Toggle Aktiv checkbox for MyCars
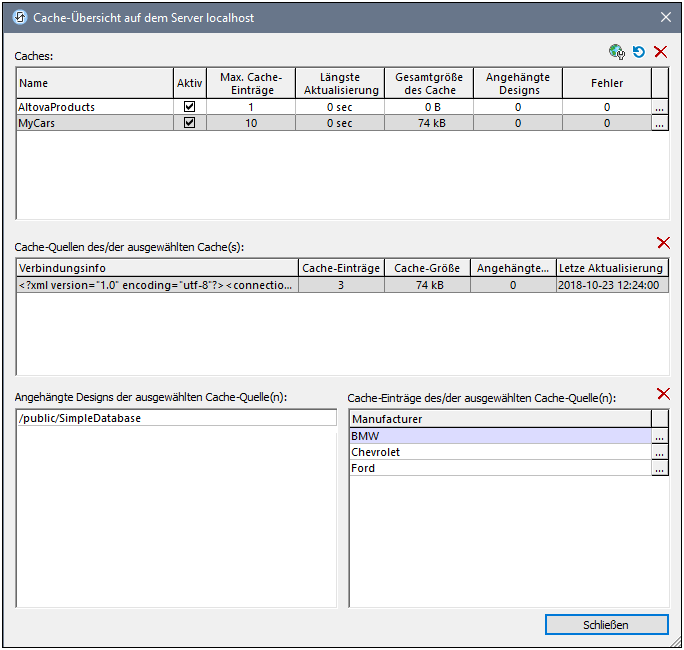Screen dimensions: 684x650 (x=189, y=124)
